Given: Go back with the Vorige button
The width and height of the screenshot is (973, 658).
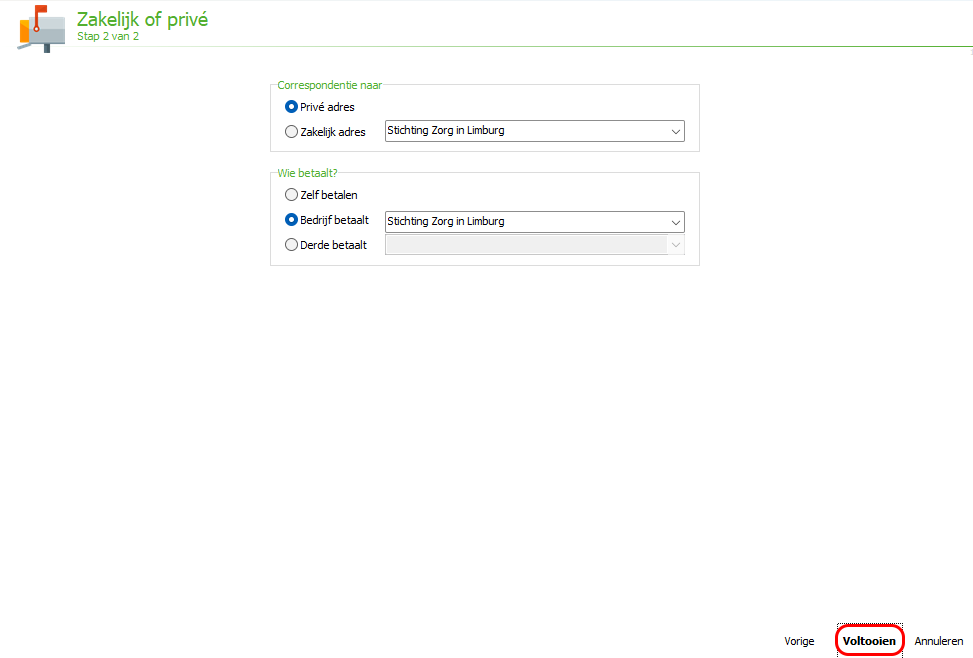Looking at the screenshot, I should coord(799,641).
